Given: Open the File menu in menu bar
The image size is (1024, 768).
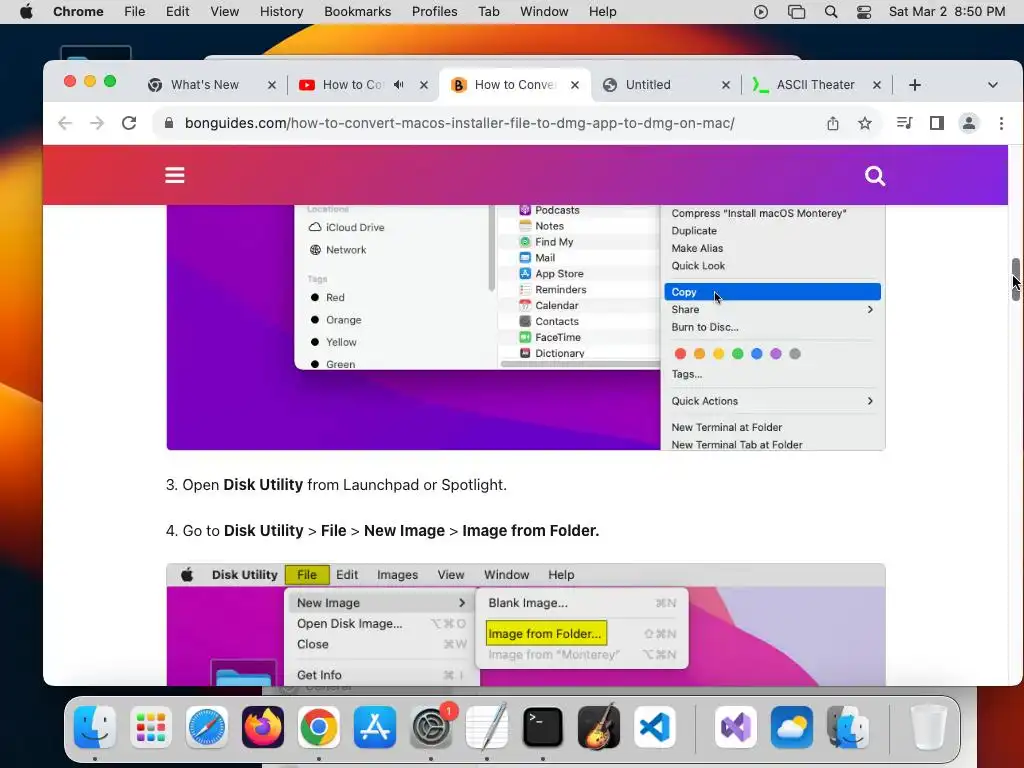Looking at the screenshot, I should click(135, 12).
